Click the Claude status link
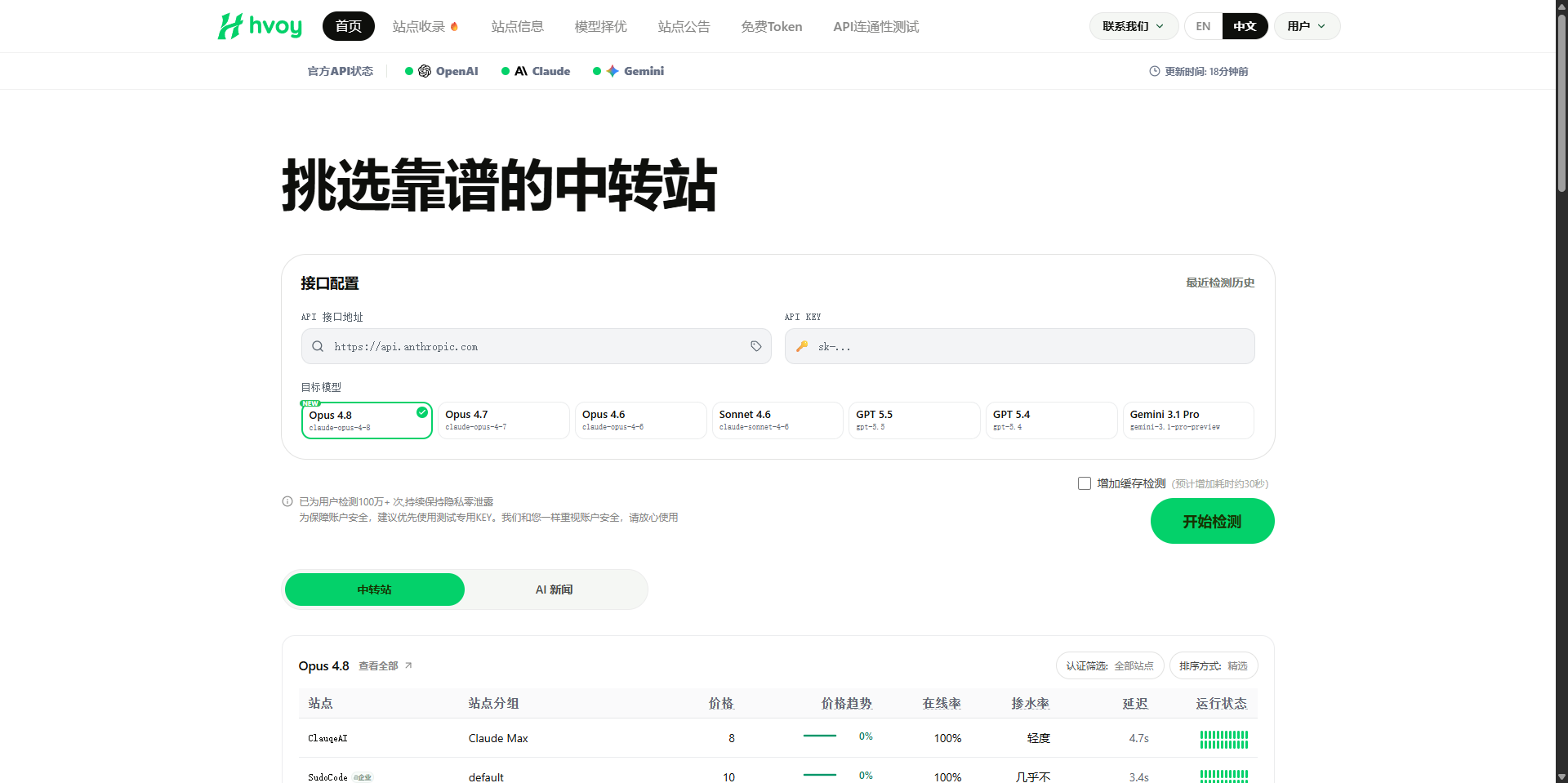 tap(536, 71)
